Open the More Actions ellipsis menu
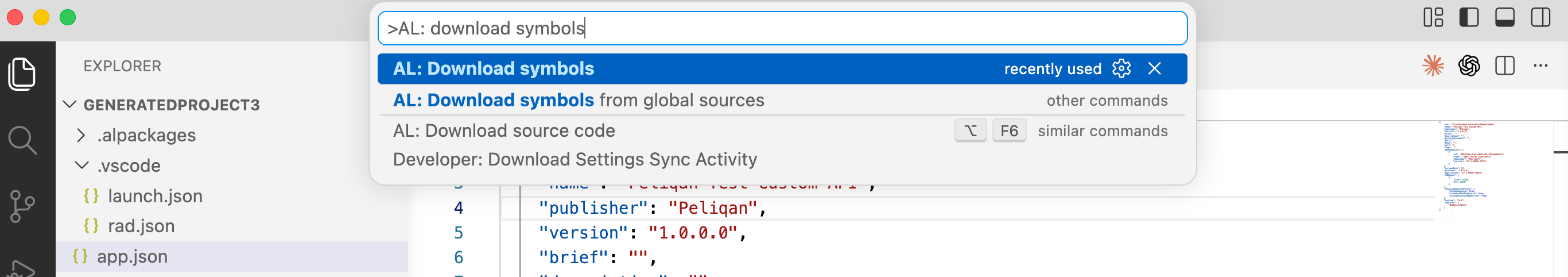 point(1540,66)
